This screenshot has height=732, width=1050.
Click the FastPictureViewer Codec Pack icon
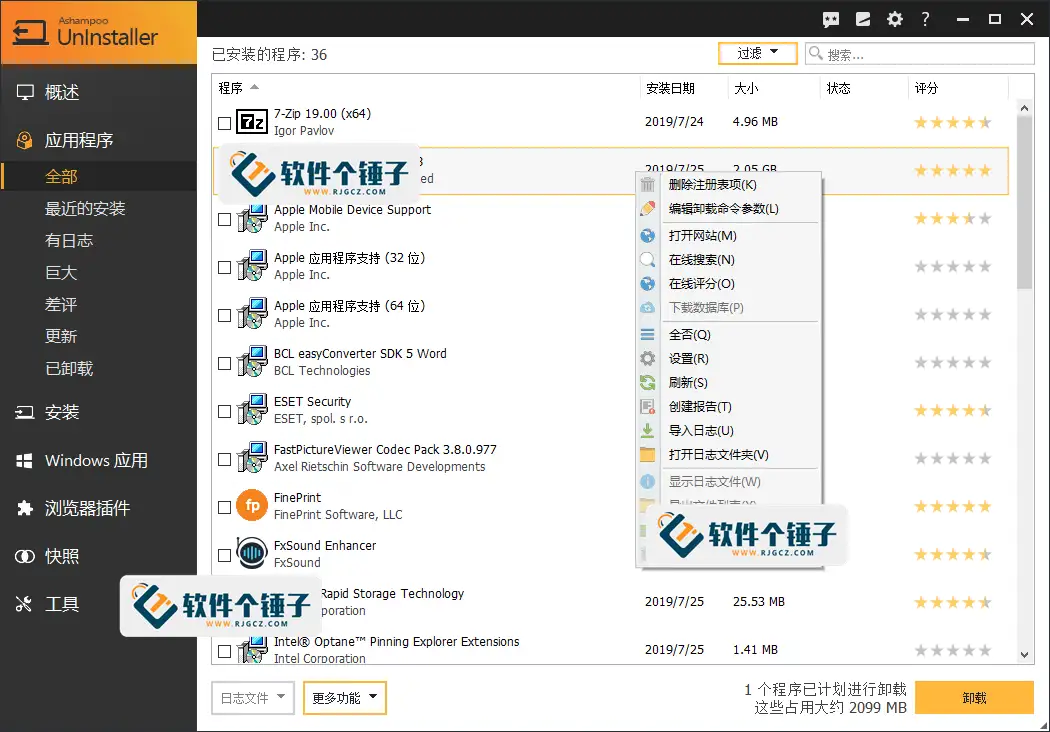click(x=252, y=458)
